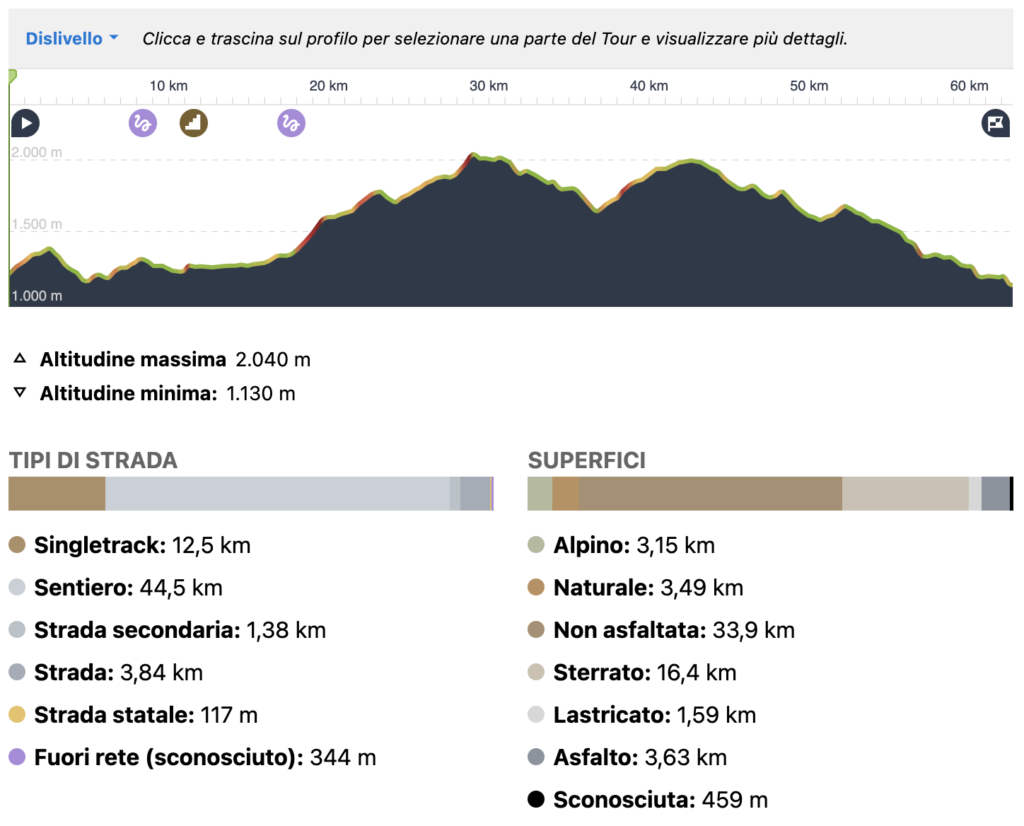Click the Alpino segment in surfaces bar
The width and height of the screenshot is (1024, 826).
pos(540,494)
